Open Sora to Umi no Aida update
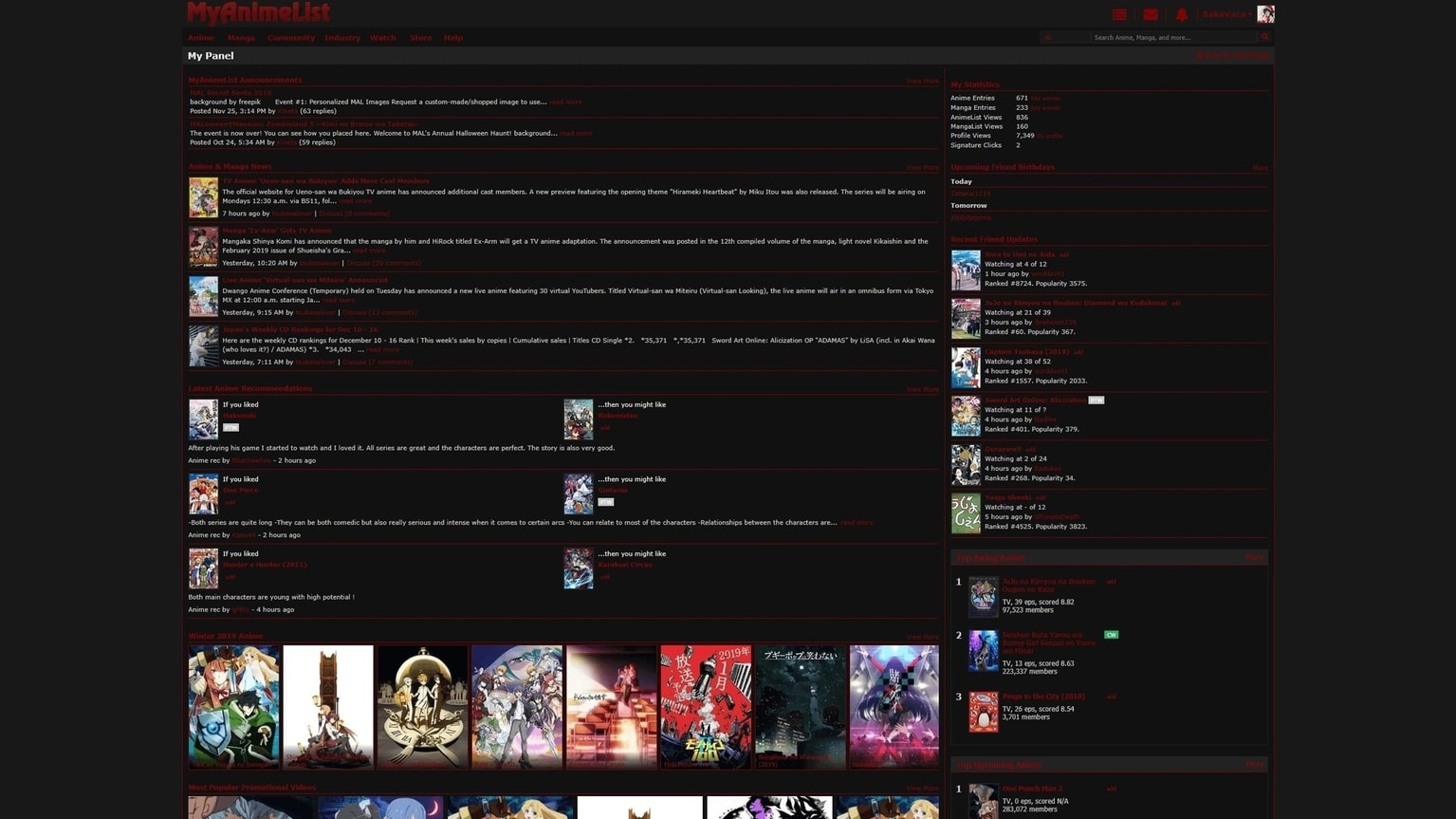 click(1020, 254)
